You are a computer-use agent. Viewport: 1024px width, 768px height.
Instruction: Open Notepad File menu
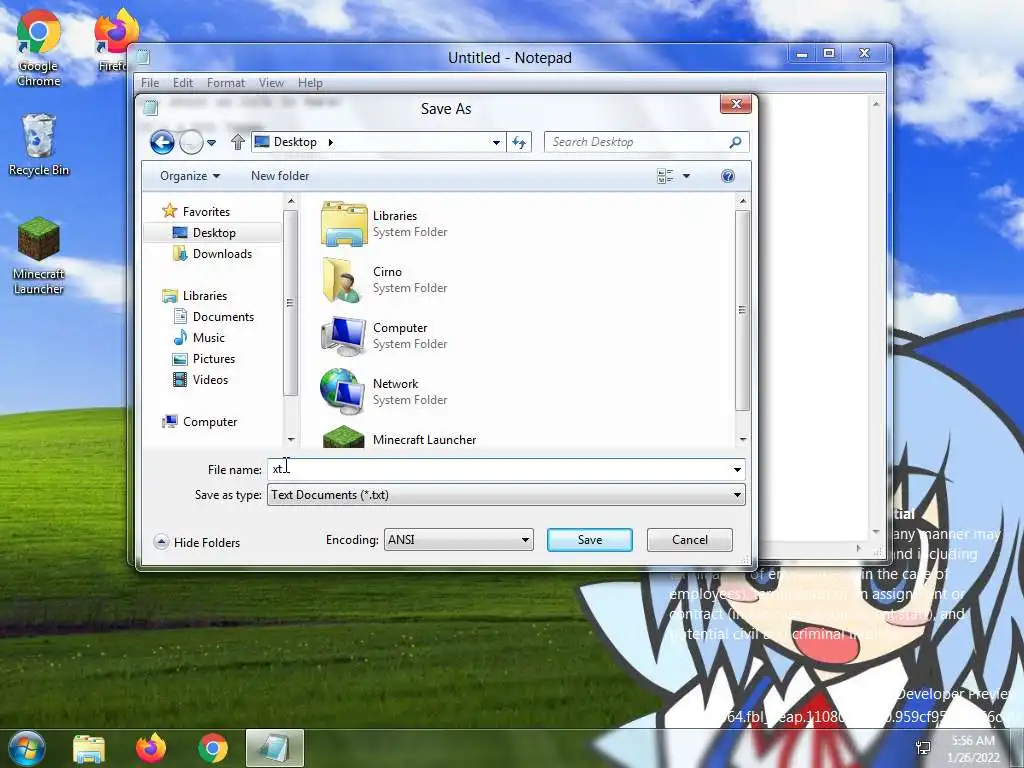click(150, 83)
